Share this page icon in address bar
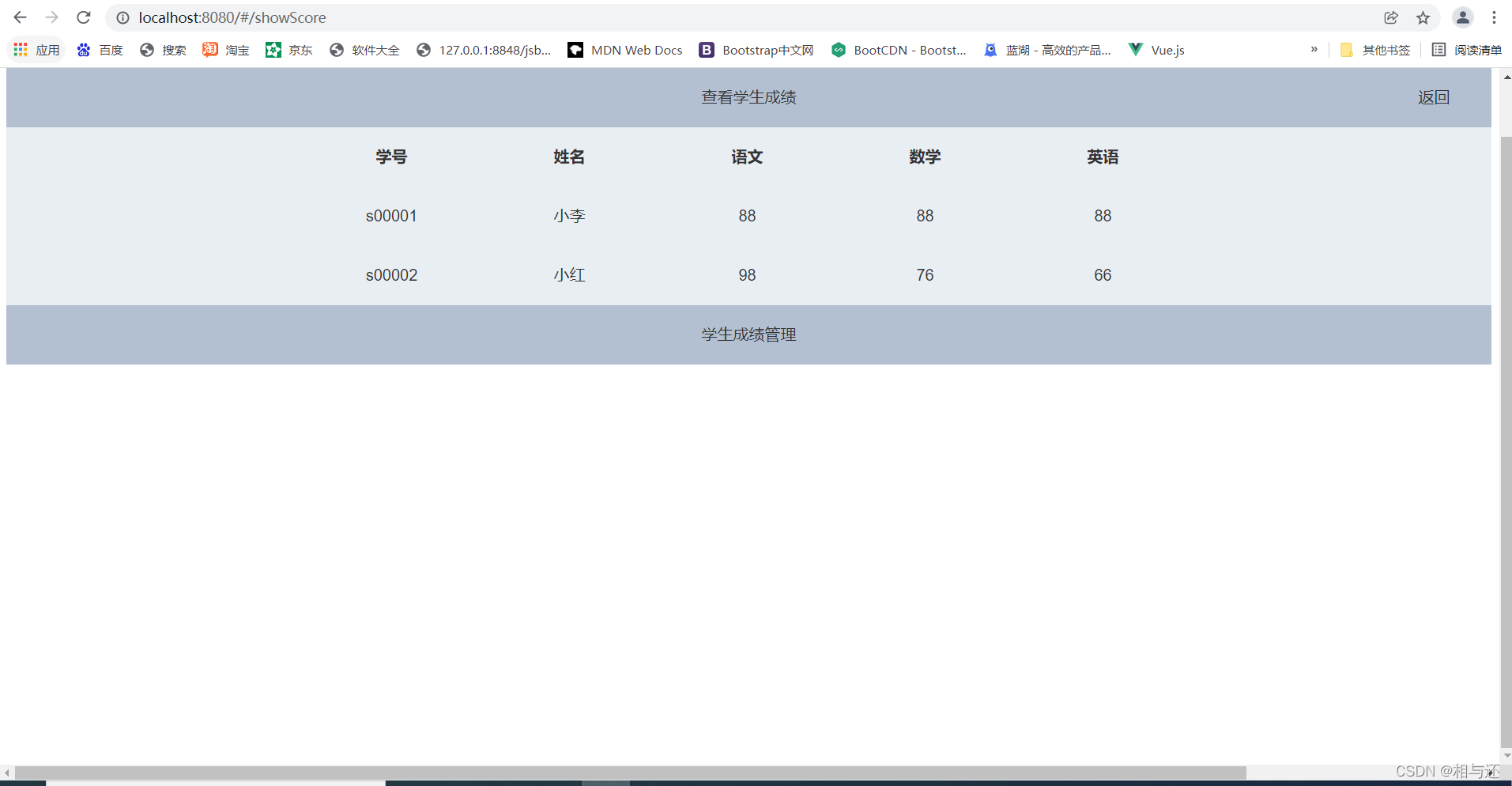Image resolution: width=1512 pixels, height=786 pixels. [x=1391, y=17]
